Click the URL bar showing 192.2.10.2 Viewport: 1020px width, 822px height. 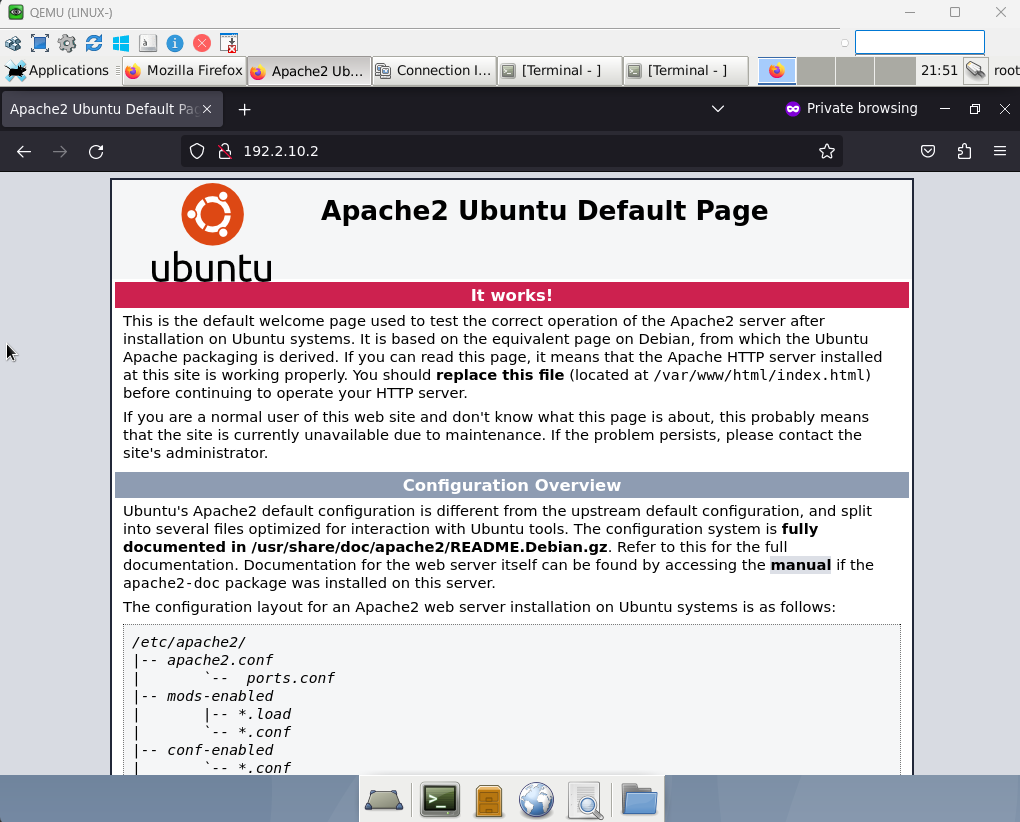[x=511, y=152]
